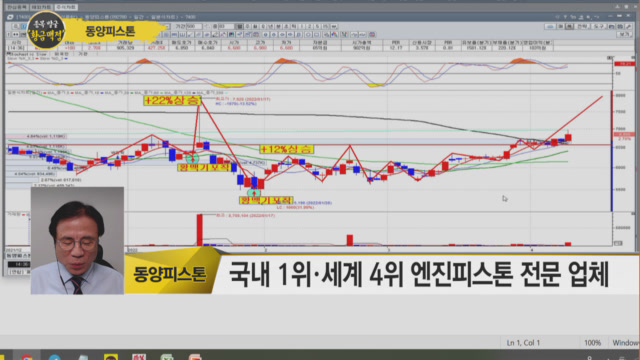Select the 5-minute interval button
The image size is (640, 360).
pyautogui.click(x=318, y=26)
